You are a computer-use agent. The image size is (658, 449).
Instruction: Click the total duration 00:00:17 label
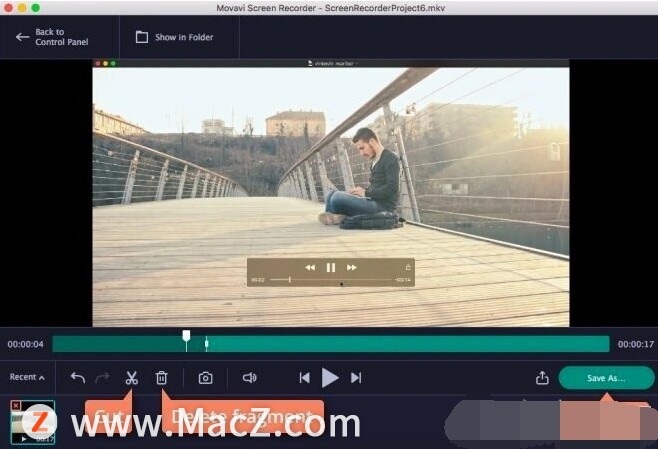tap(636, 344)
